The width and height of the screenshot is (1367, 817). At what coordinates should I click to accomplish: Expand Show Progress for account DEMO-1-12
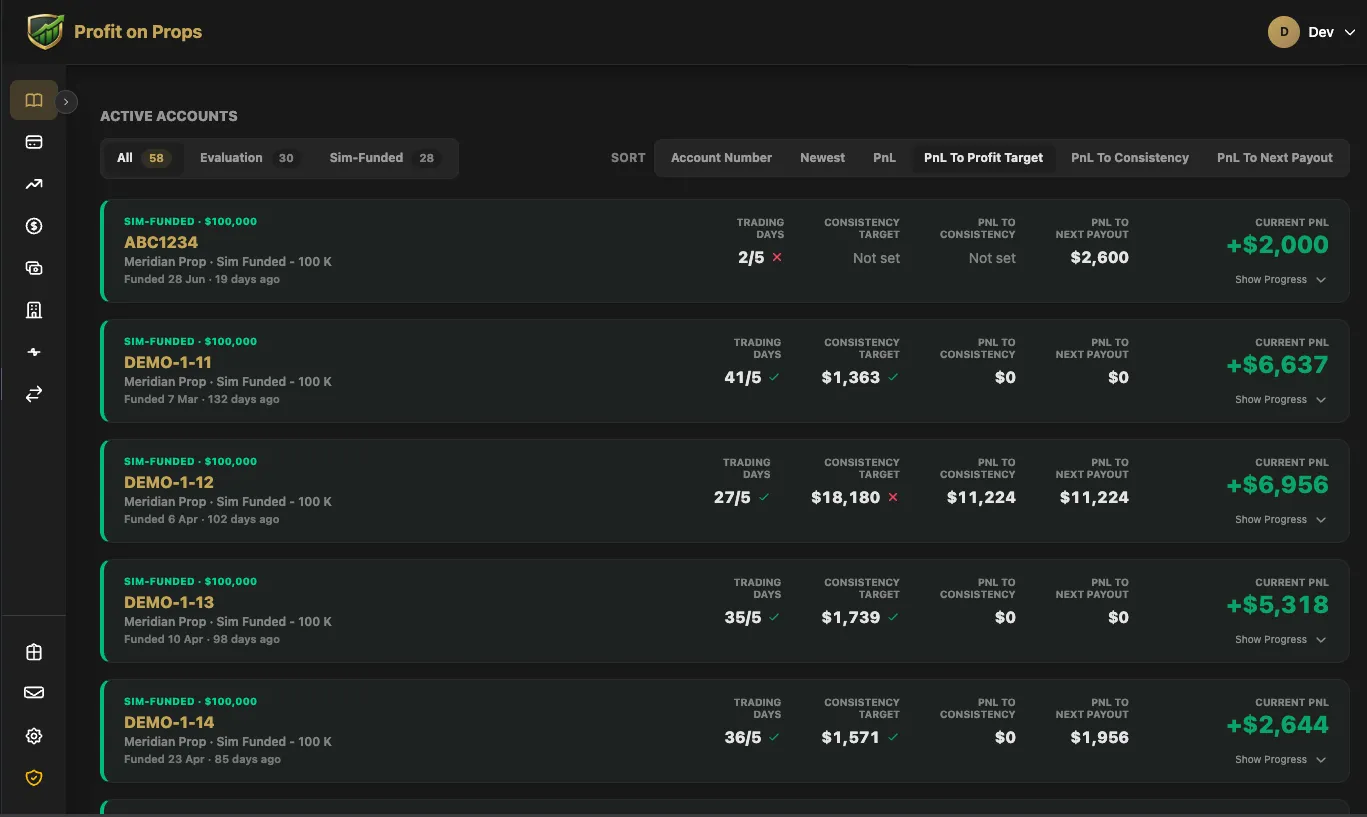[x=1280, y=520]
